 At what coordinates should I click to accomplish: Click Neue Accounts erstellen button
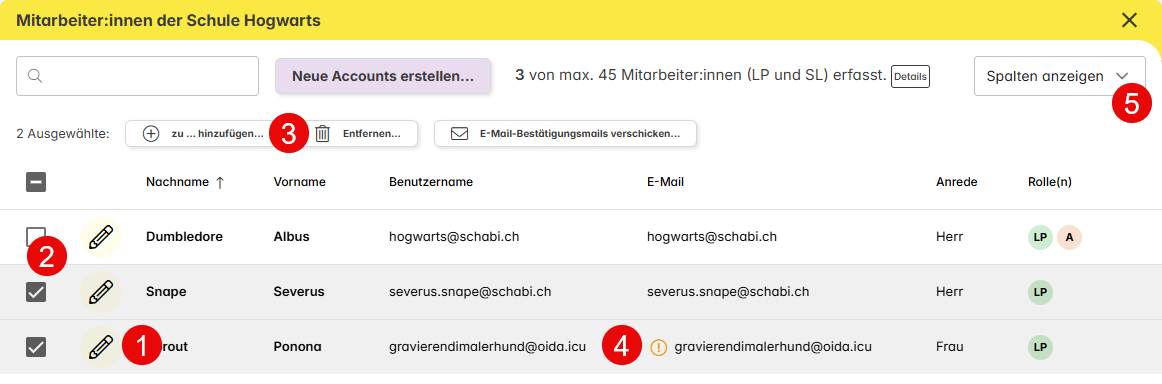tap(383, 76)
